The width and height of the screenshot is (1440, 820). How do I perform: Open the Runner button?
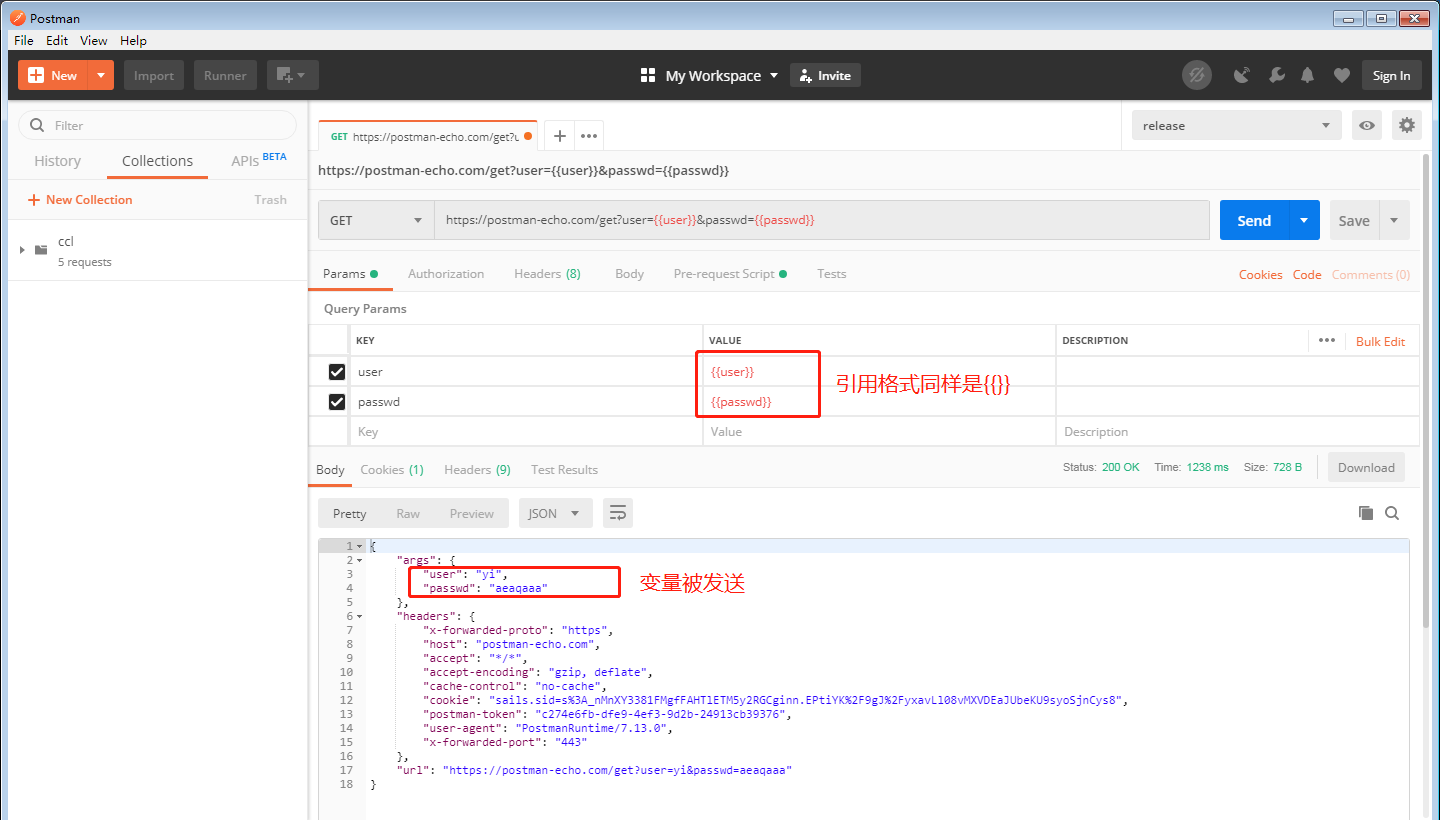(225, 75)
